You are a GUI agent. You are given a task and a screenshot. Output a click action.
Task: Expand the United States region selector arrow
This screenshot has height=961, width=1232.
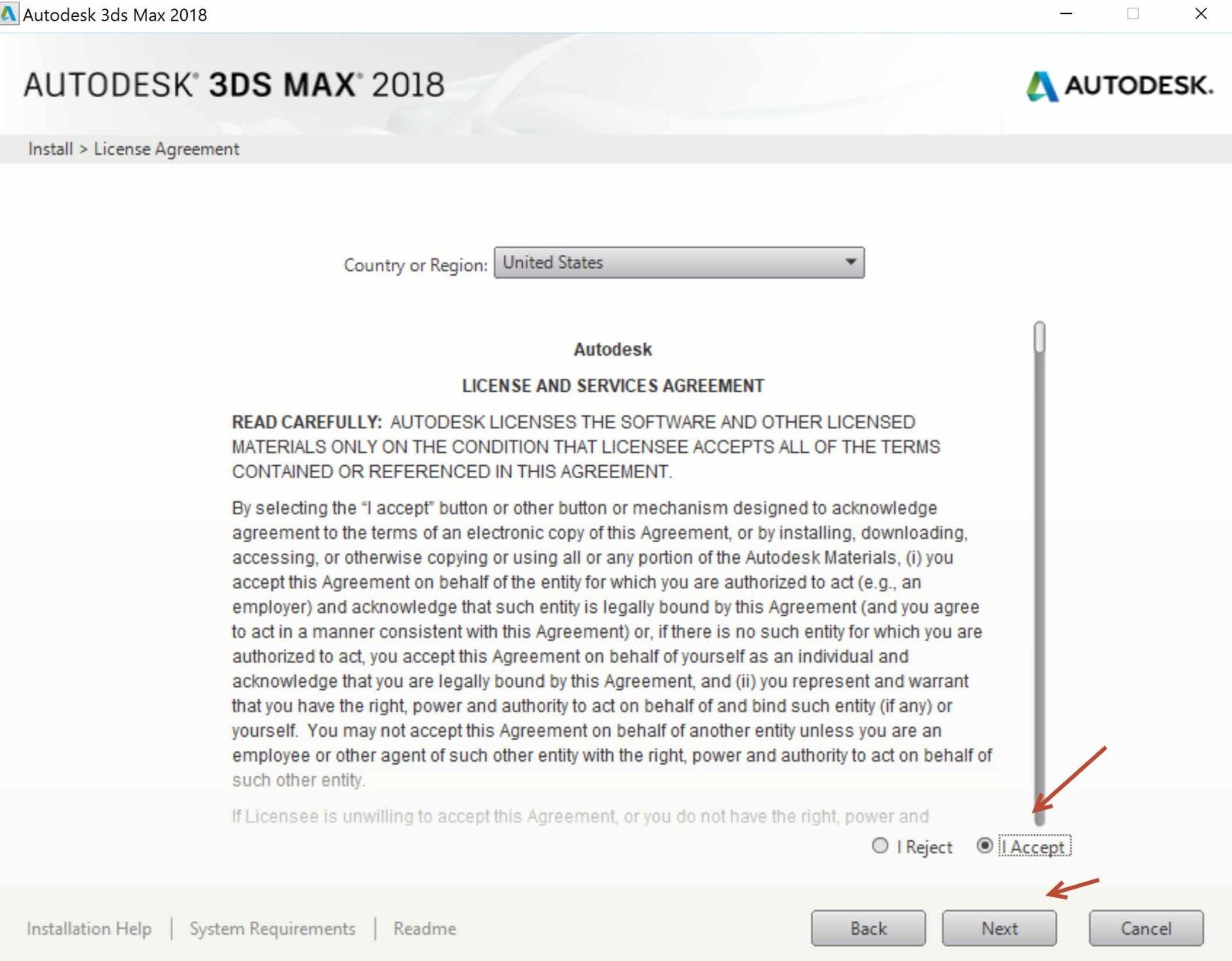(850, 263)
